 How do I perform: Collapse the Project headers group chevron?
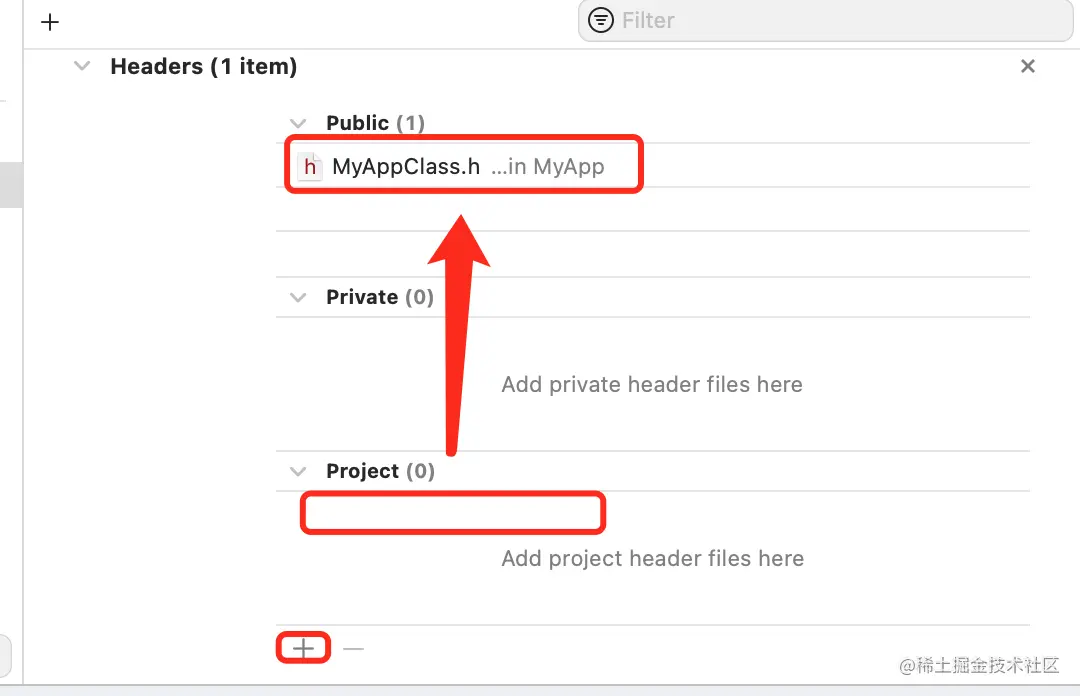tap(297, 471)
